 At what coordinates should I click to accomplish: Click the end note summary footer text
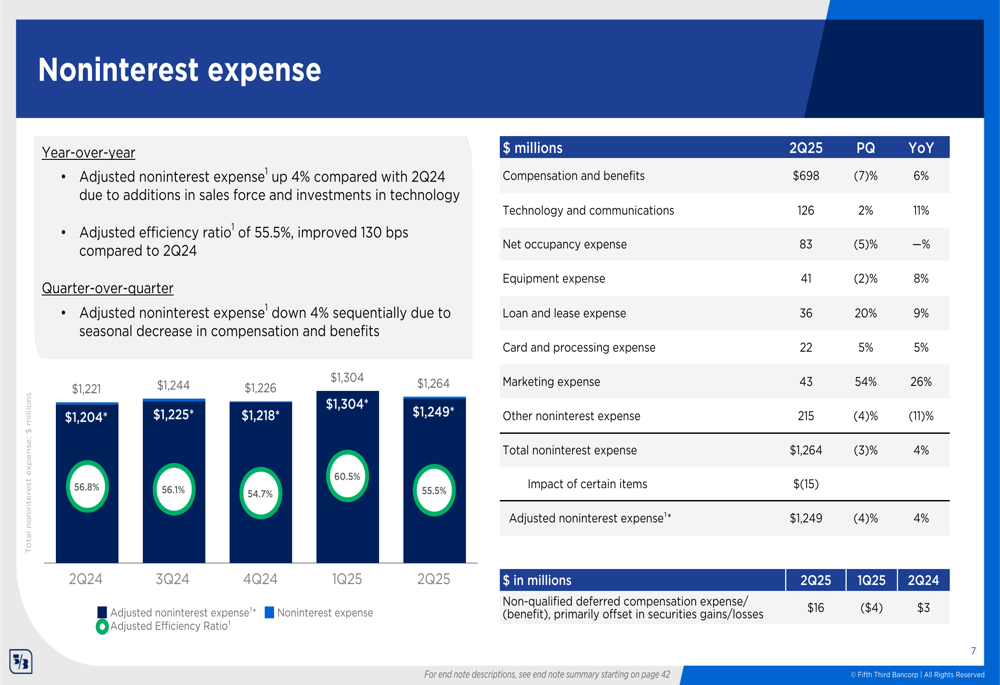(x=547, y=674)
